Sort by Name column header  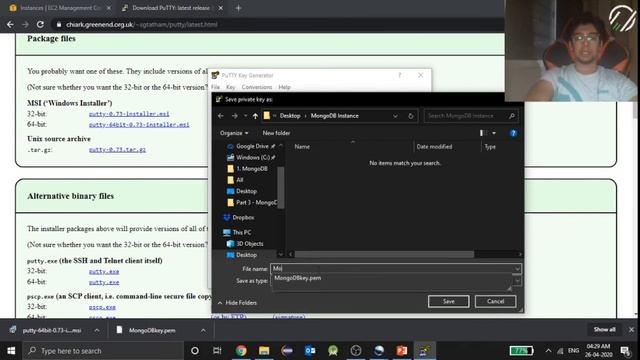tap(302, 147)
